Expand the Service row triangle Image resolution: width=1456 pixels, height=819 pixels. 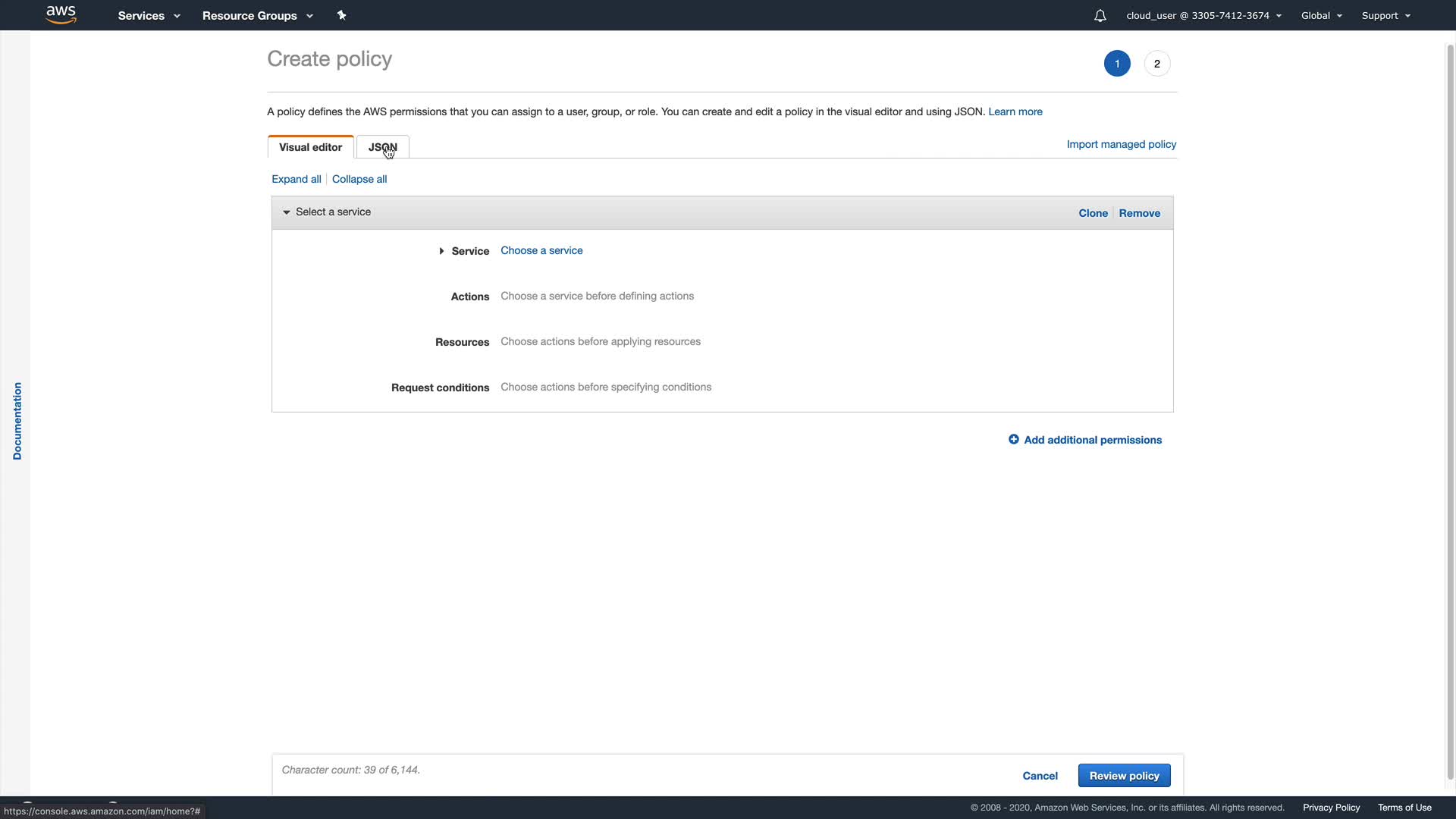pos(441,251)
